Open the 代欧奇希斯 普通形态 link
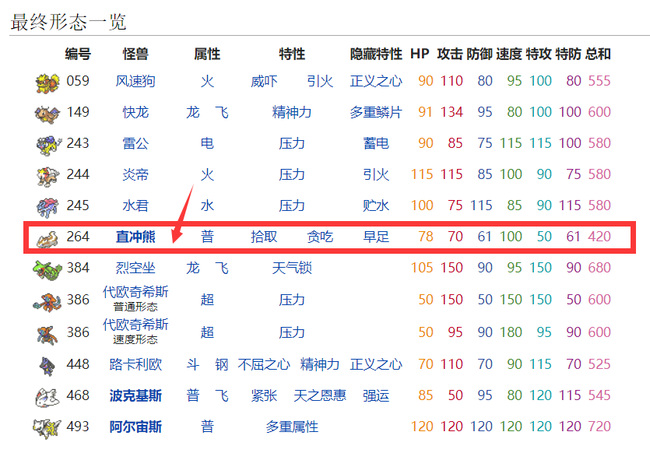Viewport: 650px width, 453px height. pyautogui.click(x=135, y=292)
